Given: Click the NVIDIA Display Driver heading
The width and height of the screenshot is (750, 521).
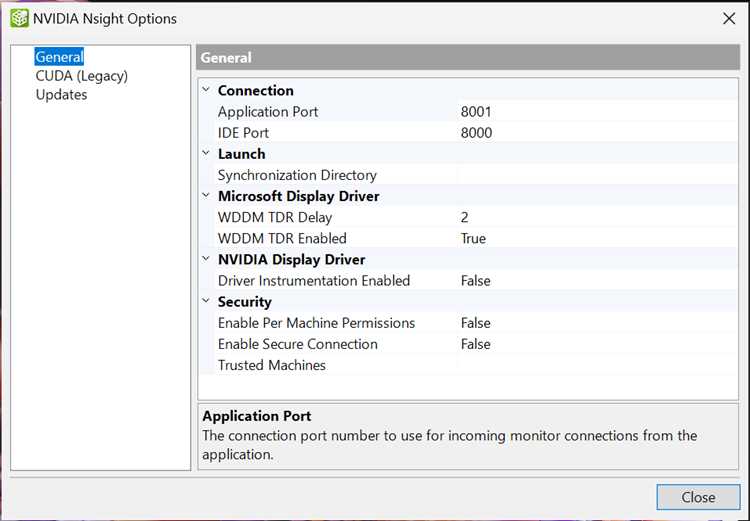Looking at the screenshot, I should (x=291, y=259).
